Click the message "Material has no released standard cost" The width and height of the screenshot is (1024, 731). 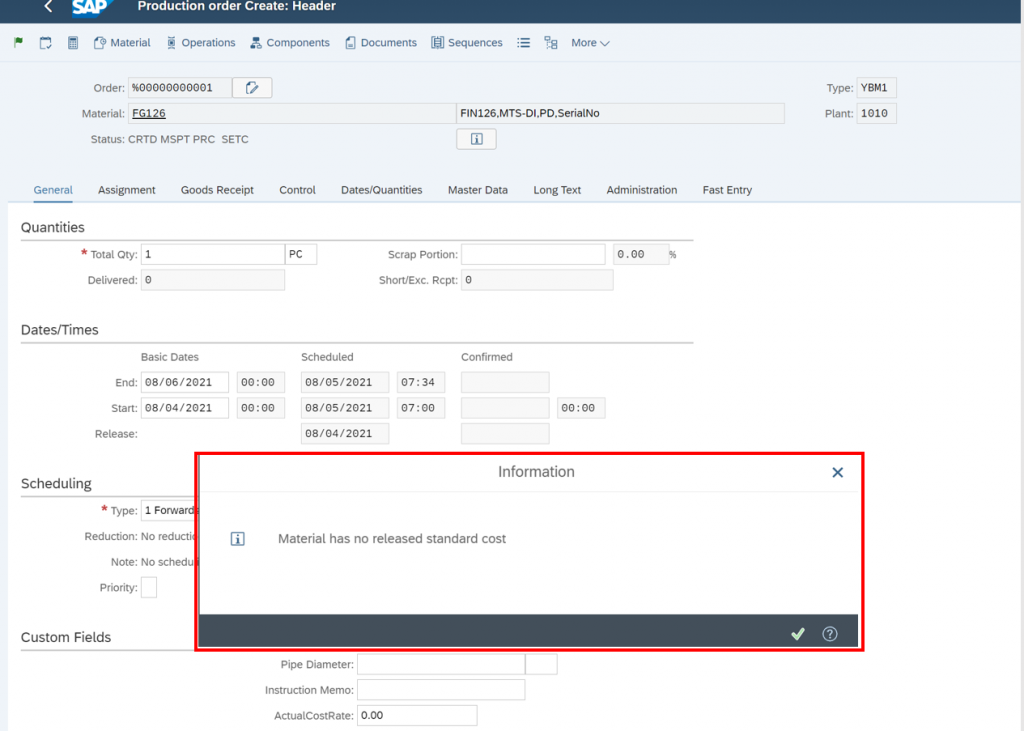coord(392,539)
